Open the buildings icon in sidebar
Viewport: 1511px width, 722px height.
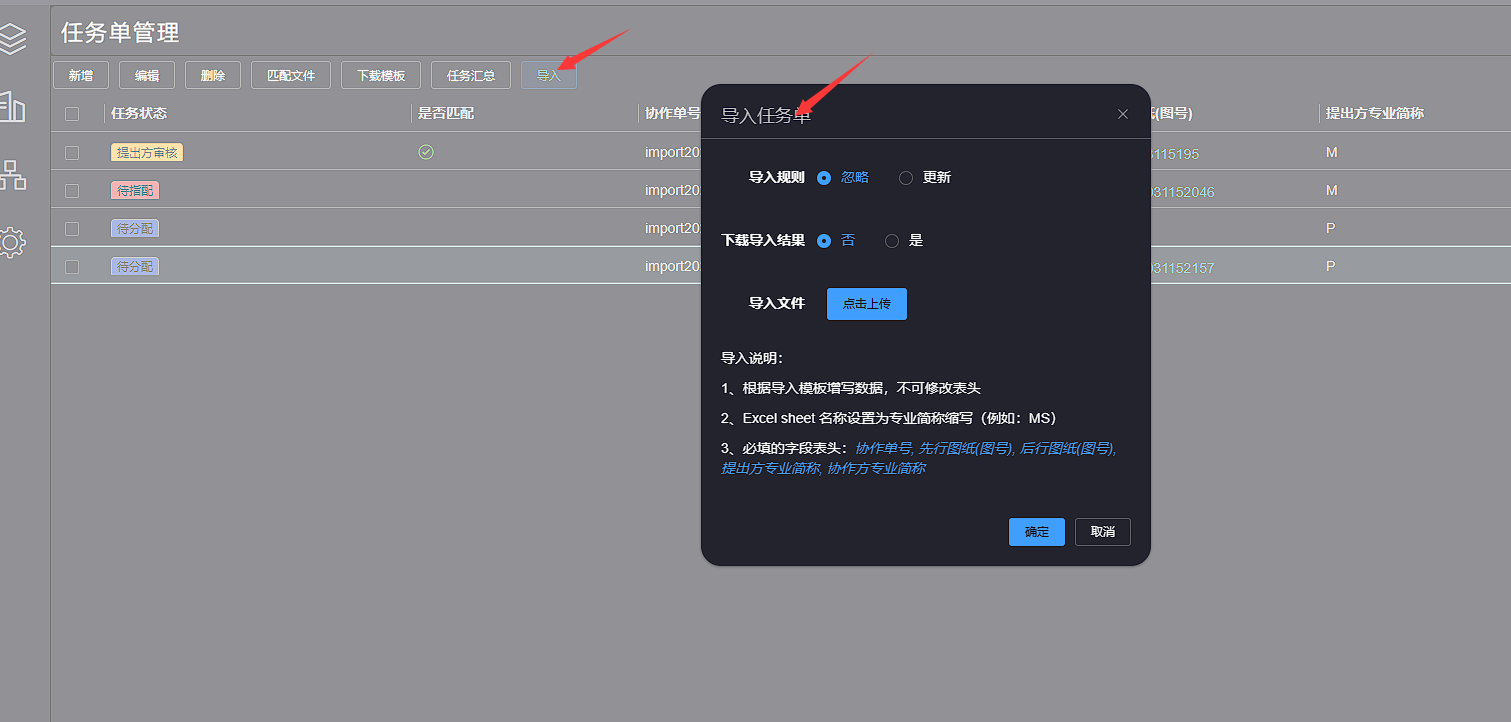12,107
